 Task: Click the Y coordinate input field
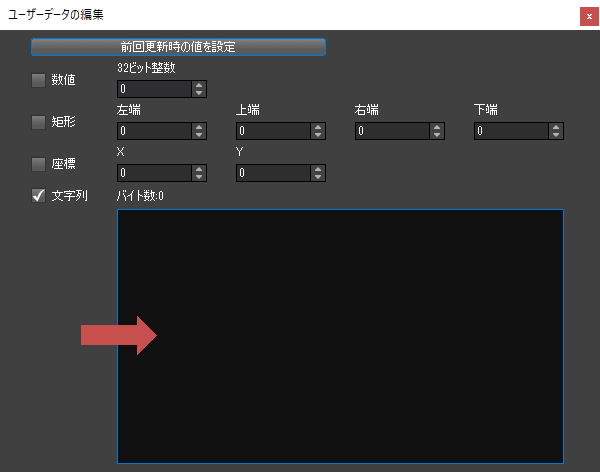click(x=273, y=173)
